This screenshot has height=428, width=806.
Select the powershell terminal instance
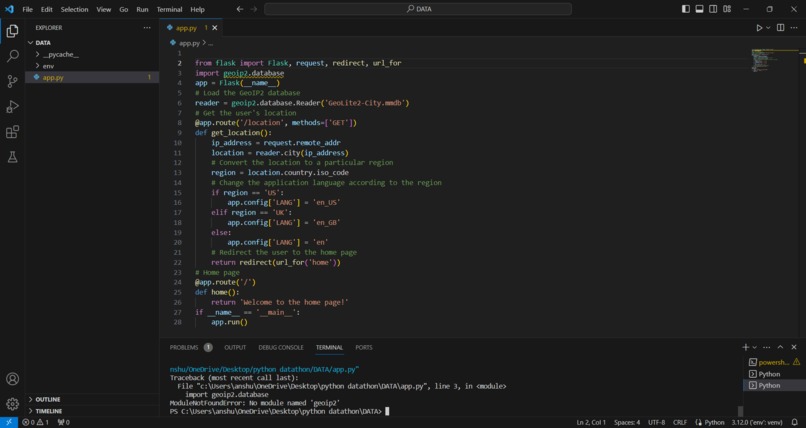(774, 362)
